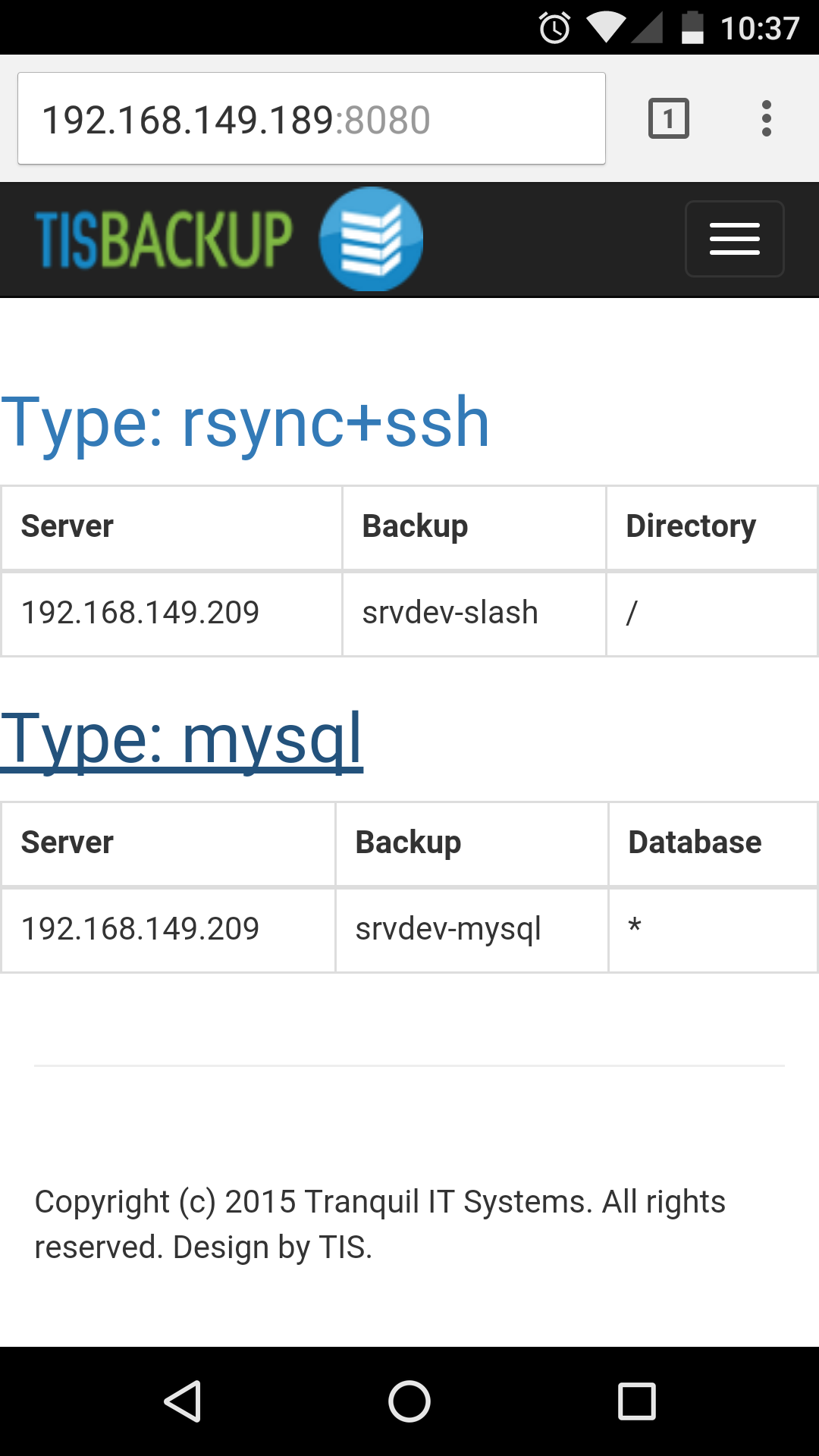Tap the battery status icon

coord(692,28)
